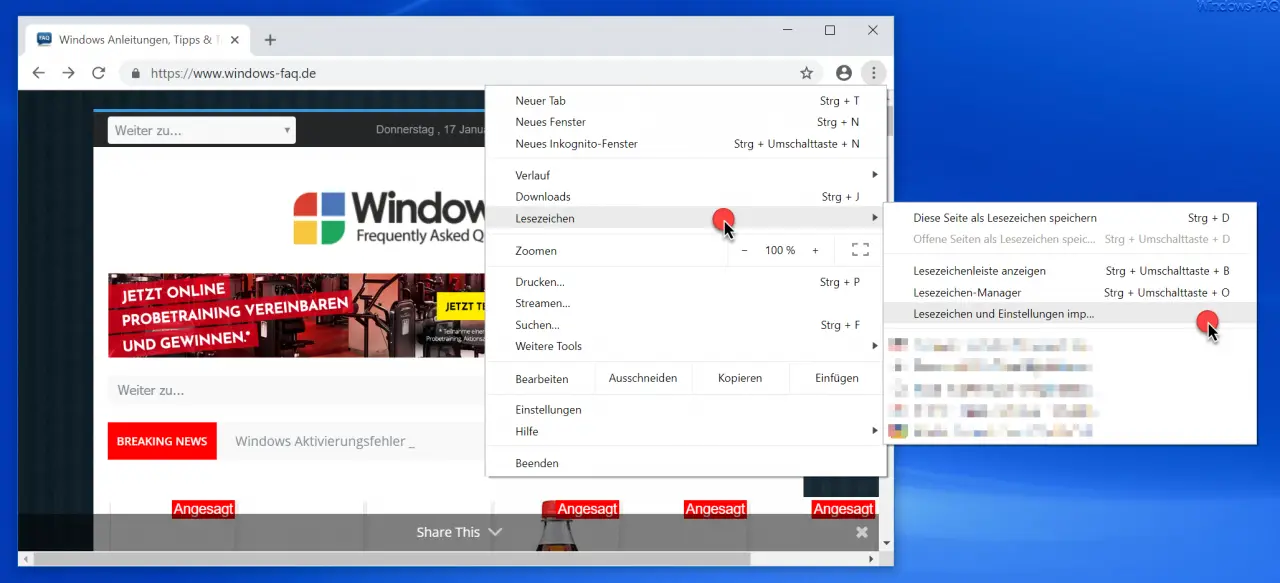Select the Lesezeichen menu entry
Viewport: 1280px width, 583px height.
point(686,219)
